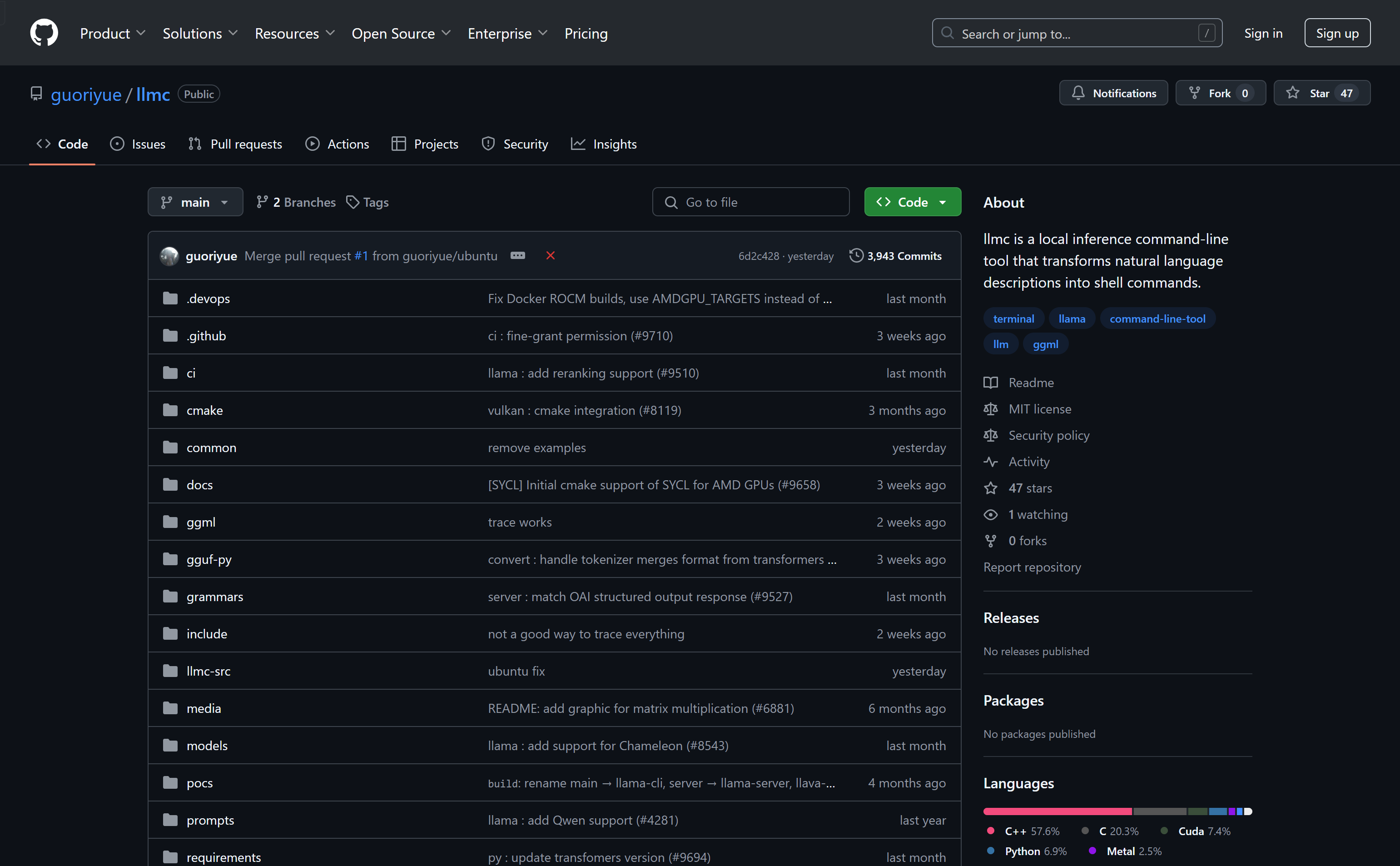Click the C gray segment in languages bar
The height and width of the screenshot is (866, 1400).
tap(1160, 811)
